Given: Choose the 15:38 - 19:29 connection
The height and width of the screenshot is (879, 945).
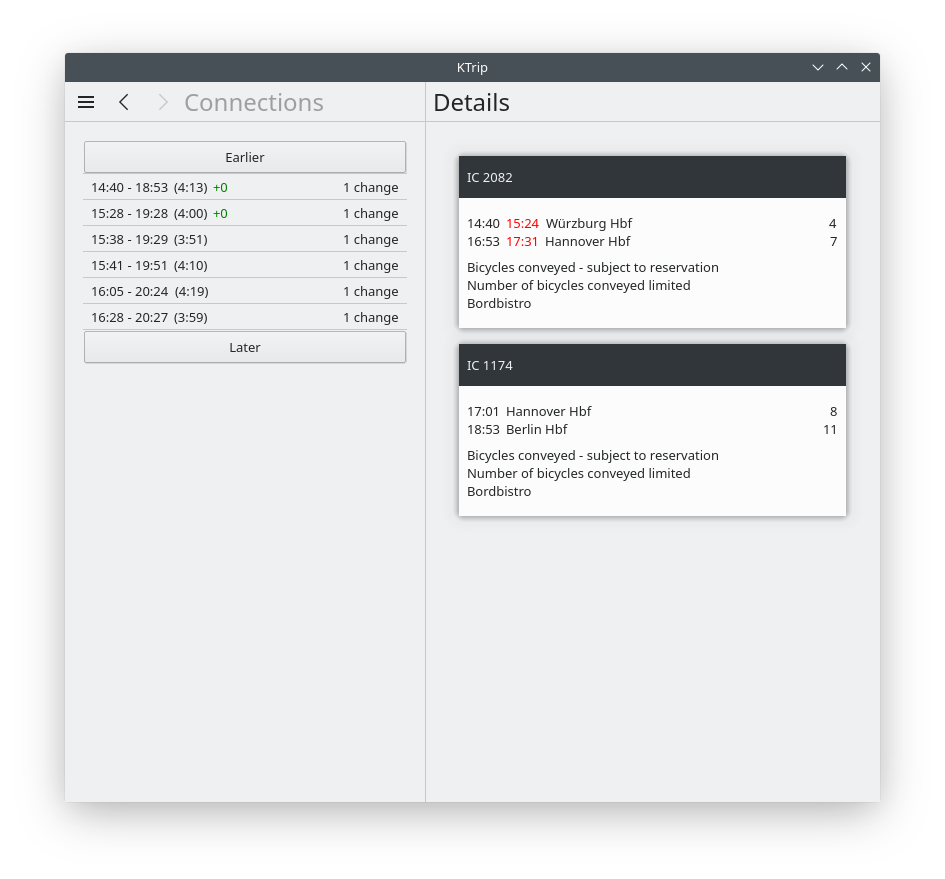Looking at the screenshot, I should click(x=245, y=239).
